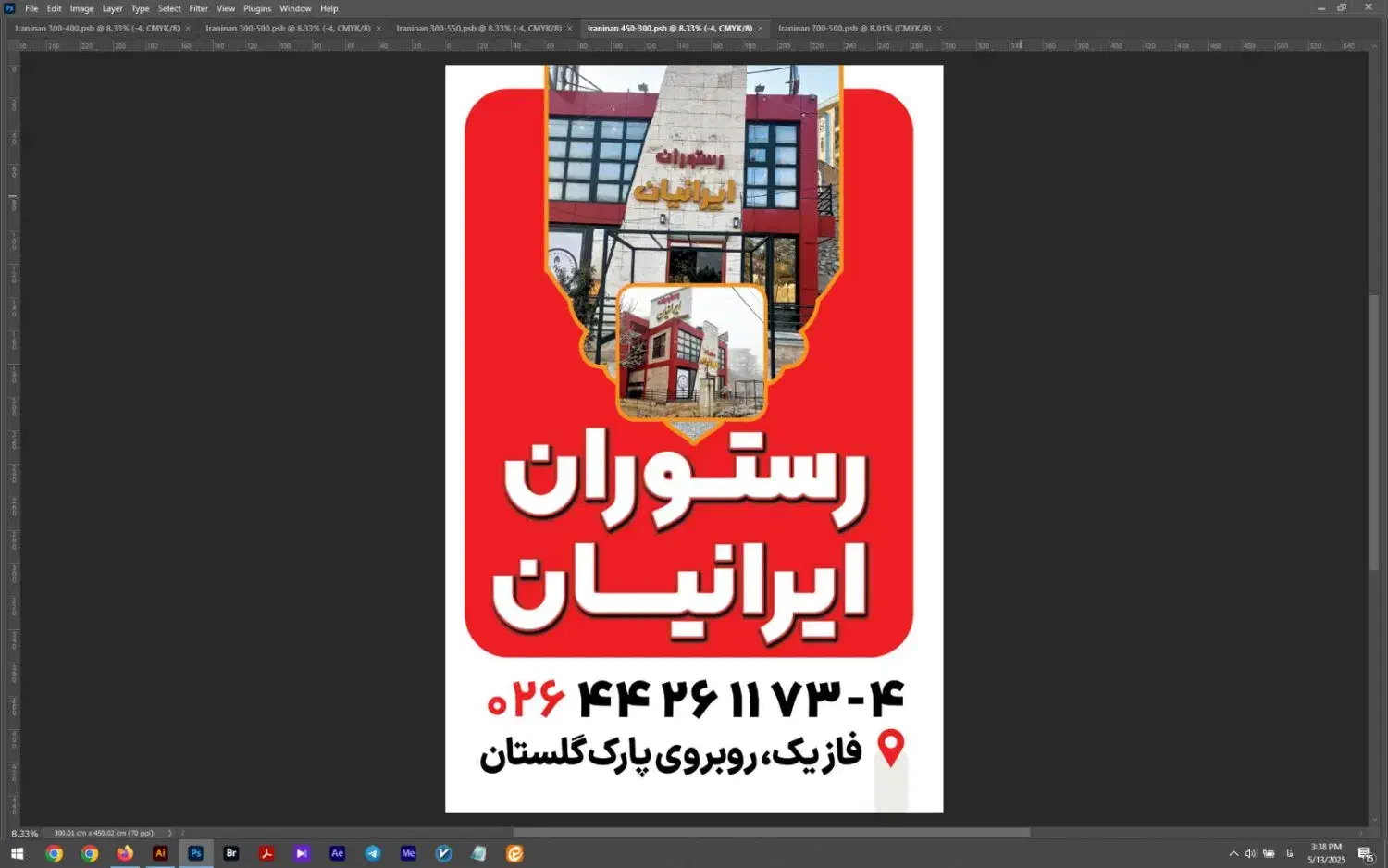Screen dimensions: 1388x868
Task: Open Premiere Pro from the taskbar
Action: (301, 853)
